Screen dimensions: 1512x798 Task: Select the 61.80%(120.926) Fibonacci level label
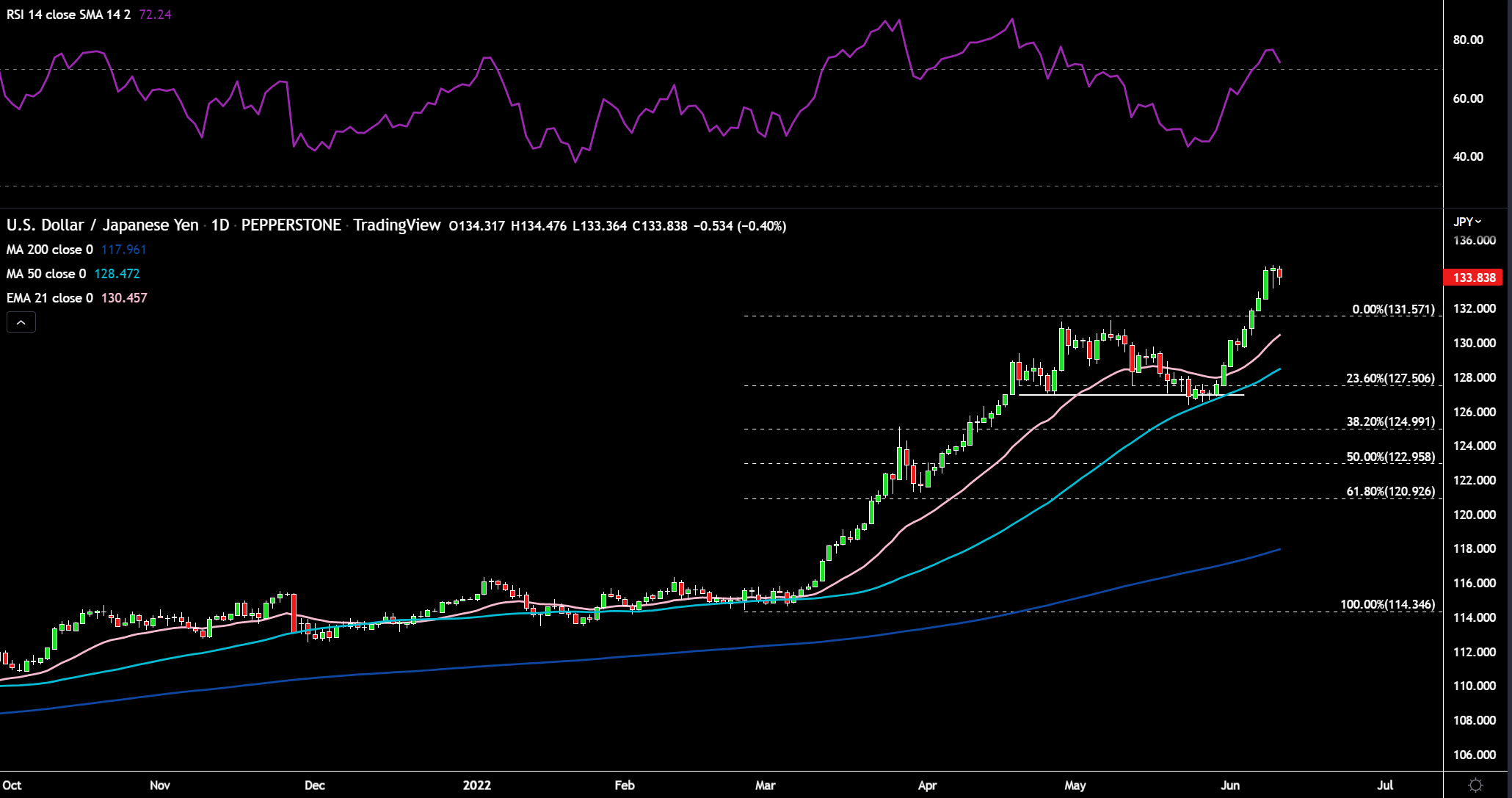pos(1390,491)
